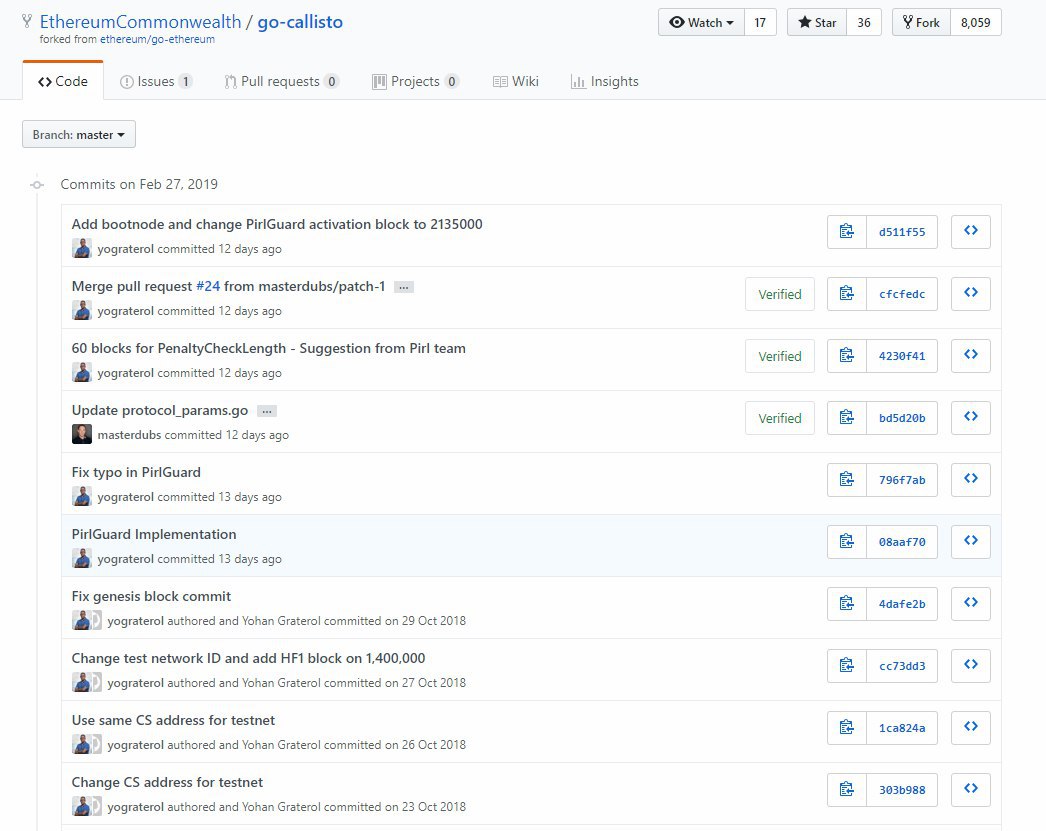Copy full SHA for commit bd5d20b
1046x831 pixels.
coord(847,418)
